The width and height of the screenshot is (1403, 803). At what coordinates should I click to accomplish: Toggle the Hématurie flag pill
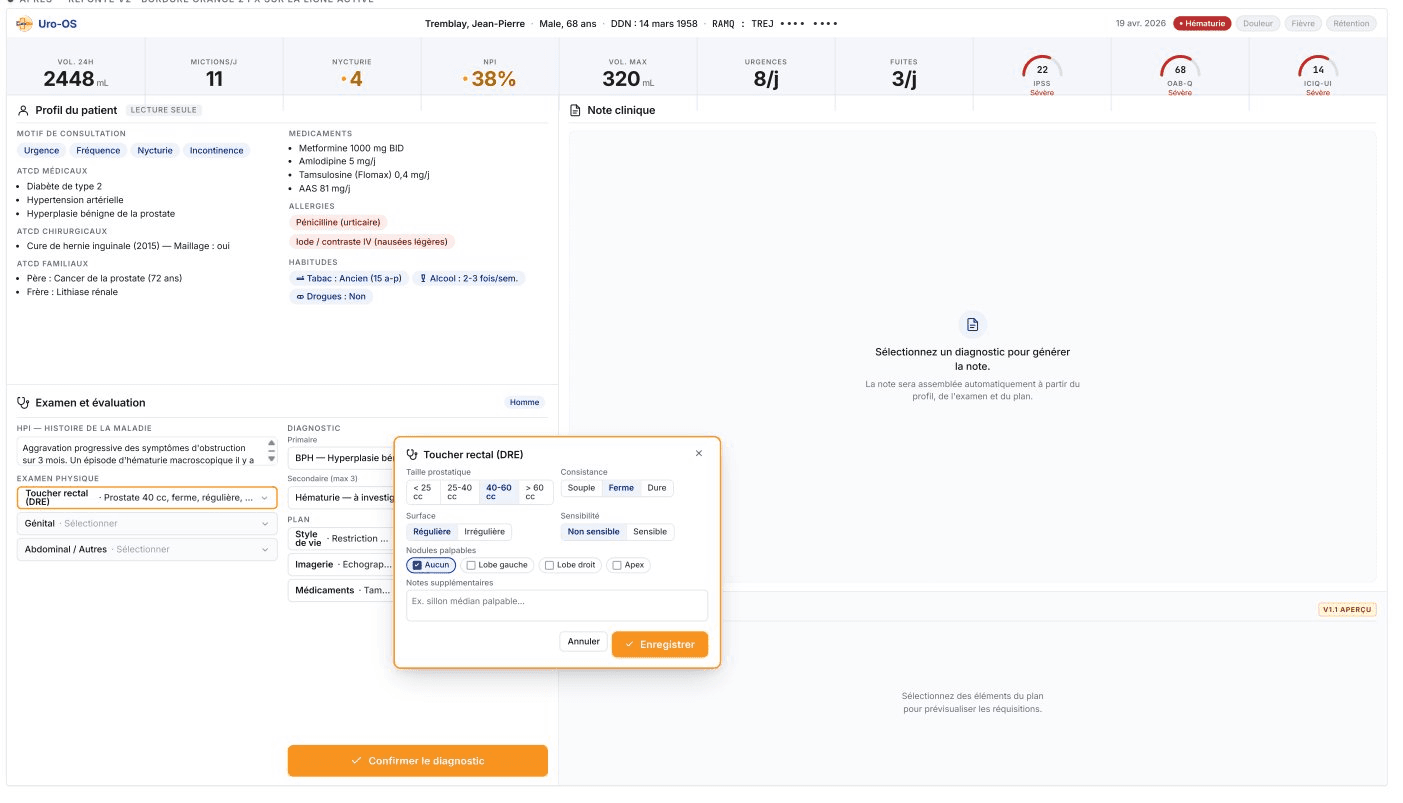click(1202, 23)
